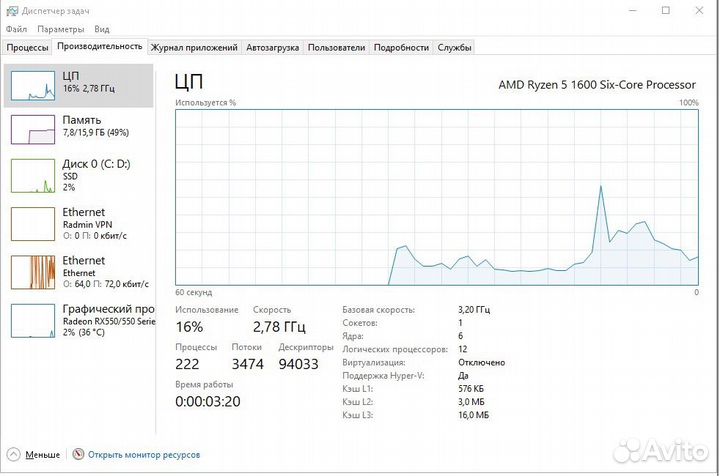Viewport: 720px width, 476px height.
Task: Select the Radmin VPN Ethernet mini graph
Action: click(x=33, y=224)
